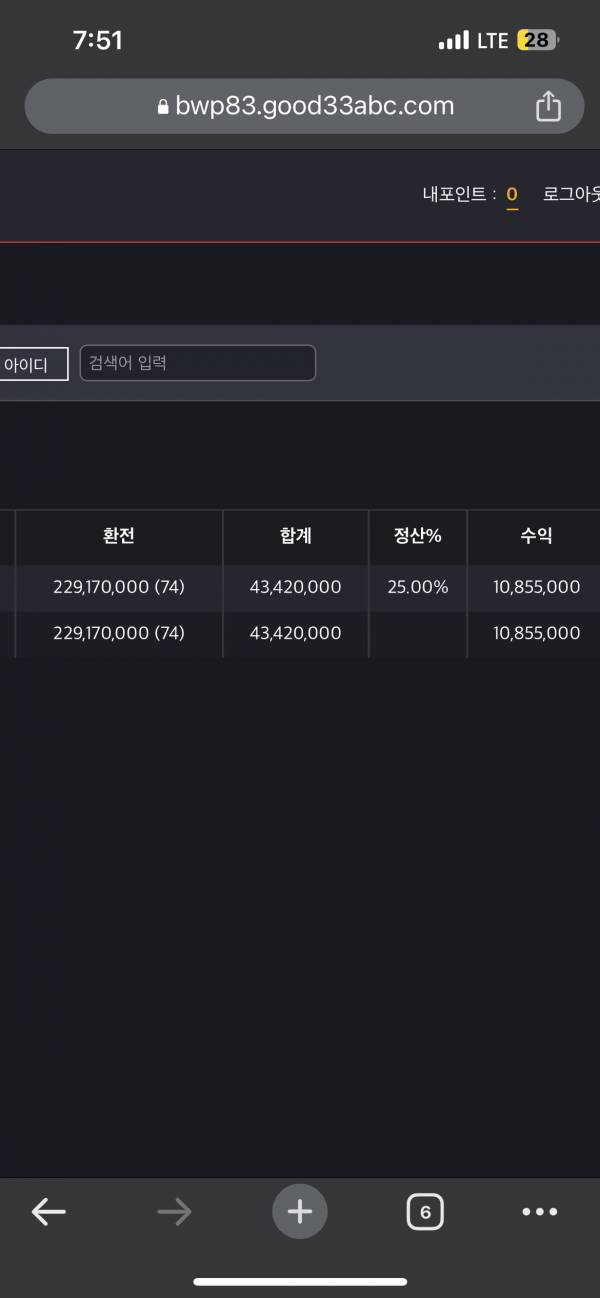Open the three-dot browser menu
Viewport: 600px width, 1298px height.
[540, 1212]
